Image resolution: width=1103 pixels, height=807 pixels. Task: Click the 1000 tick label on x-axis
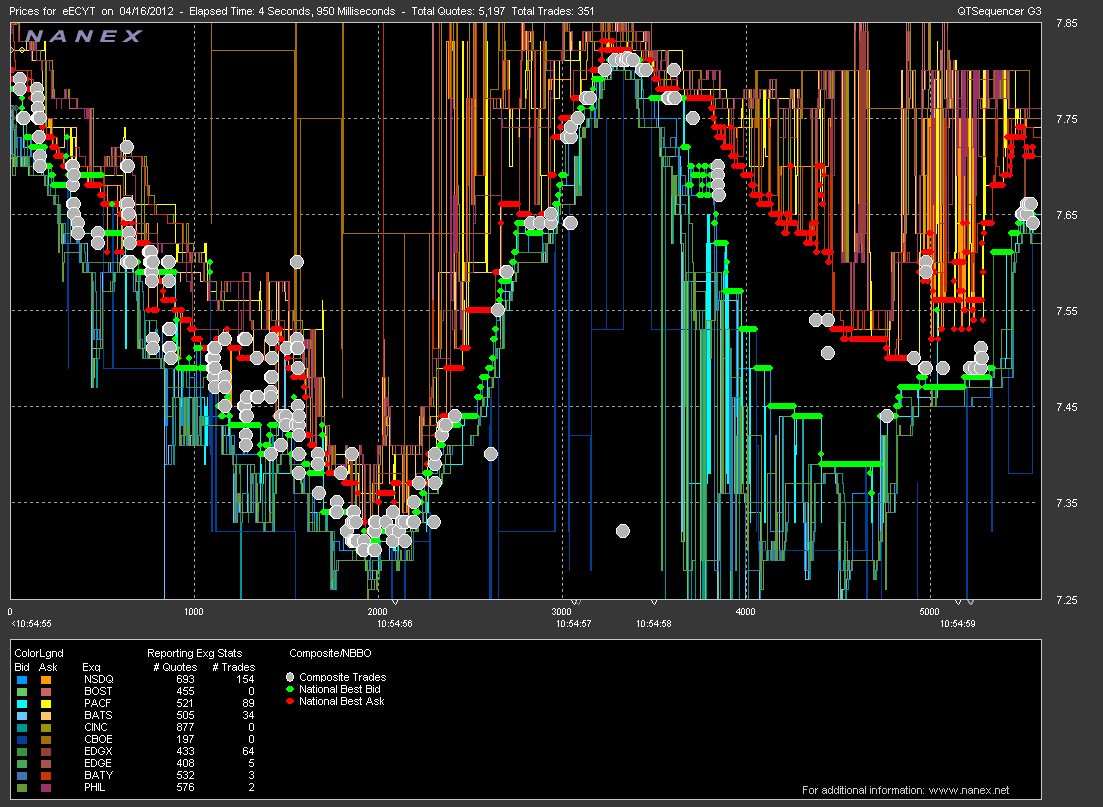(x=193, y=612)
